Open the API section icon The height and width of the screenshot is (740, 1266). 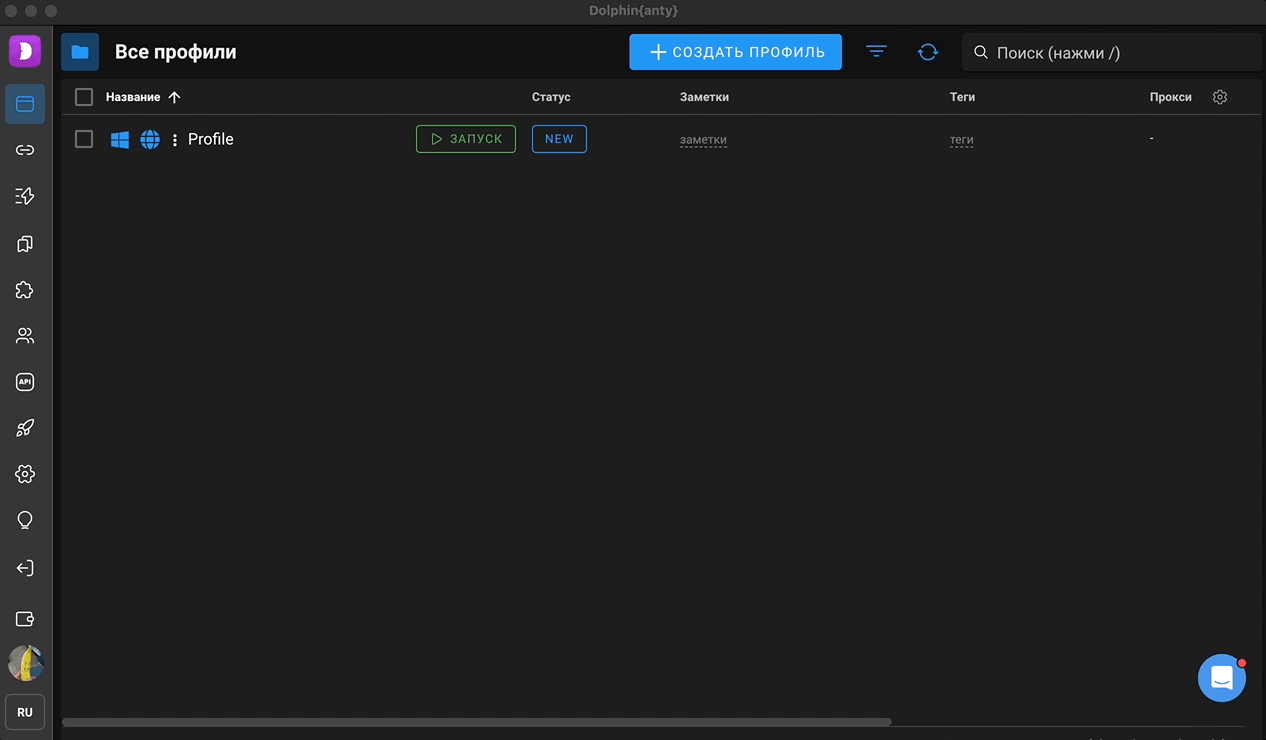point(25,382)
